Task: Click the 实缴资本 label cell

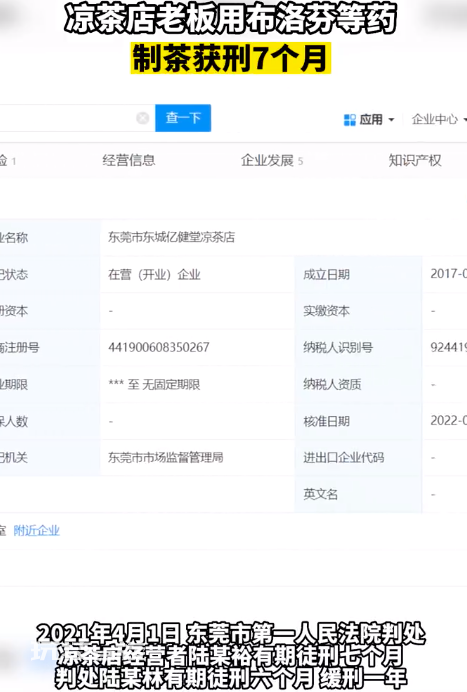Action: [358, 311]
